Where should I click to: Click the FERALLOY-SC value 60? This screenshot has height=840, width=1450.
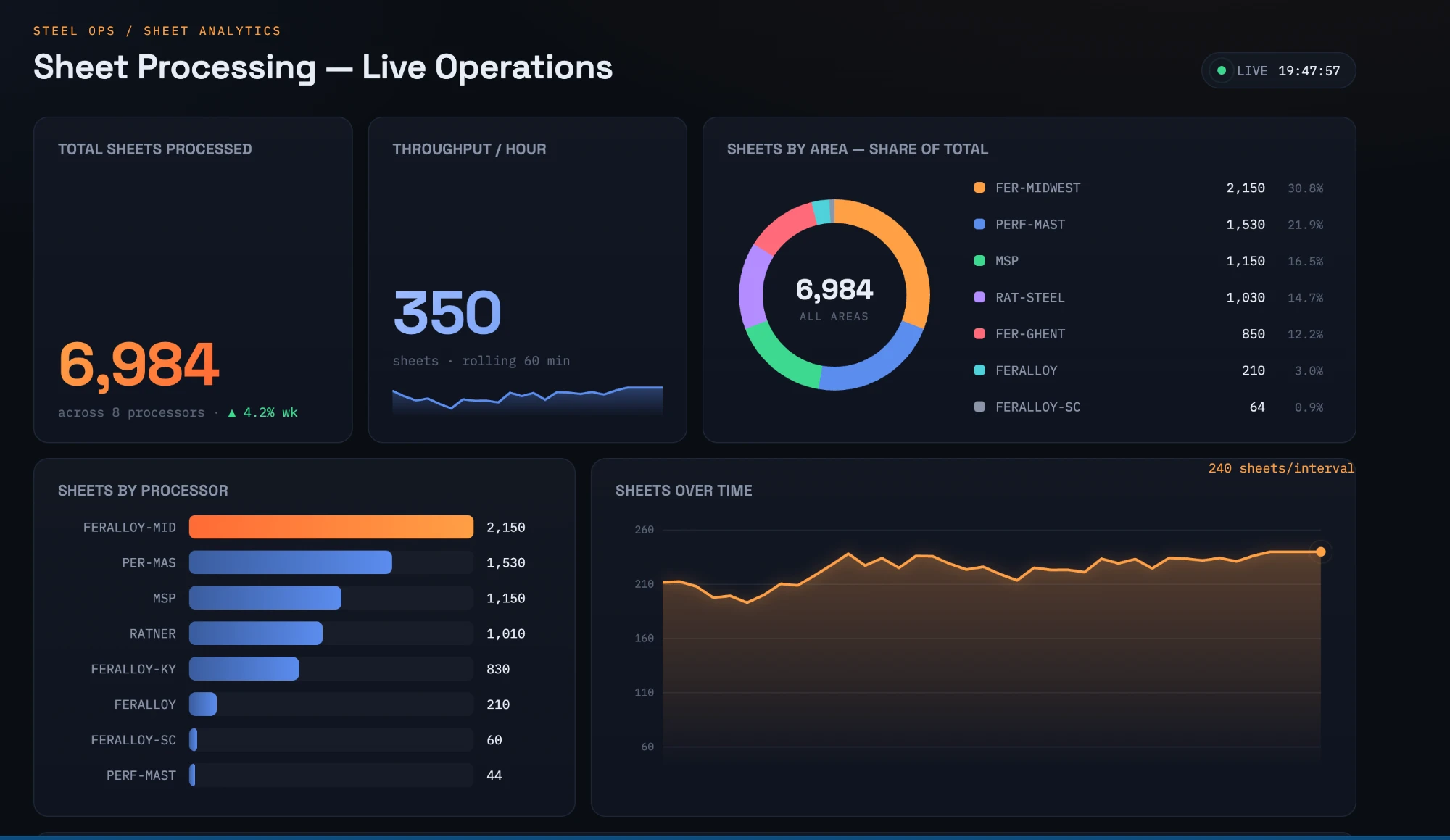[x=494, y=740]
